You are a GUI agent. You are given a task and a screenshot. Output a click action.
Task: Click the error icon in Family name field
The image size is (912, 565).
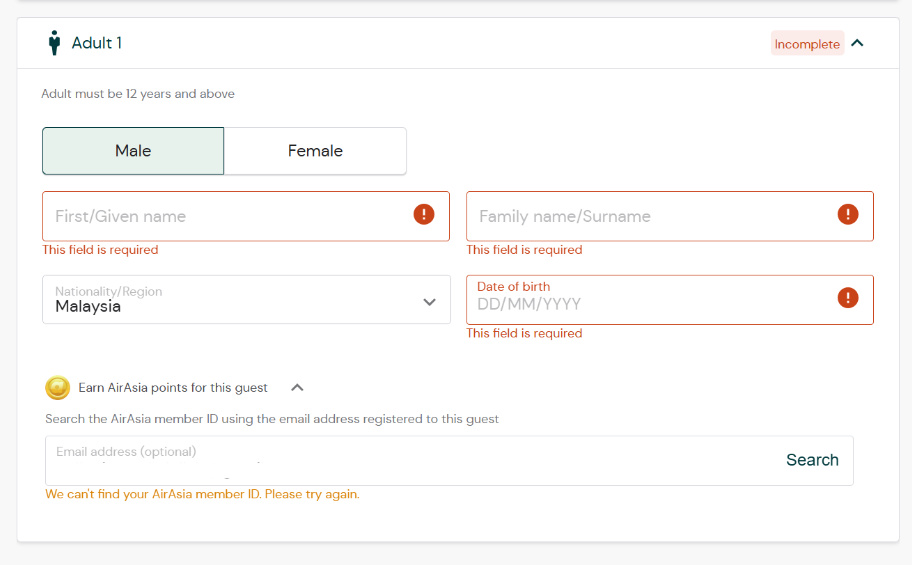coord(848,214)
